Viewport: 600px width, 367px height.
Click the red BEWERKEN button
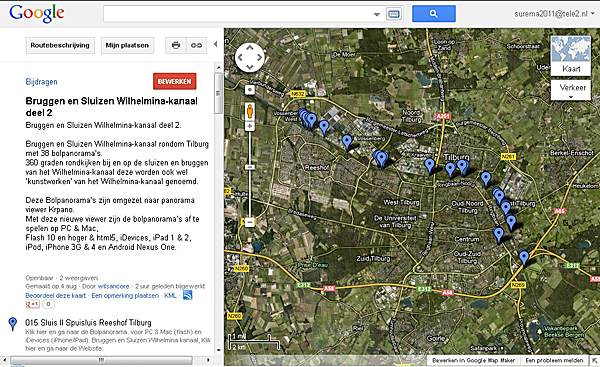click(174, 81)
